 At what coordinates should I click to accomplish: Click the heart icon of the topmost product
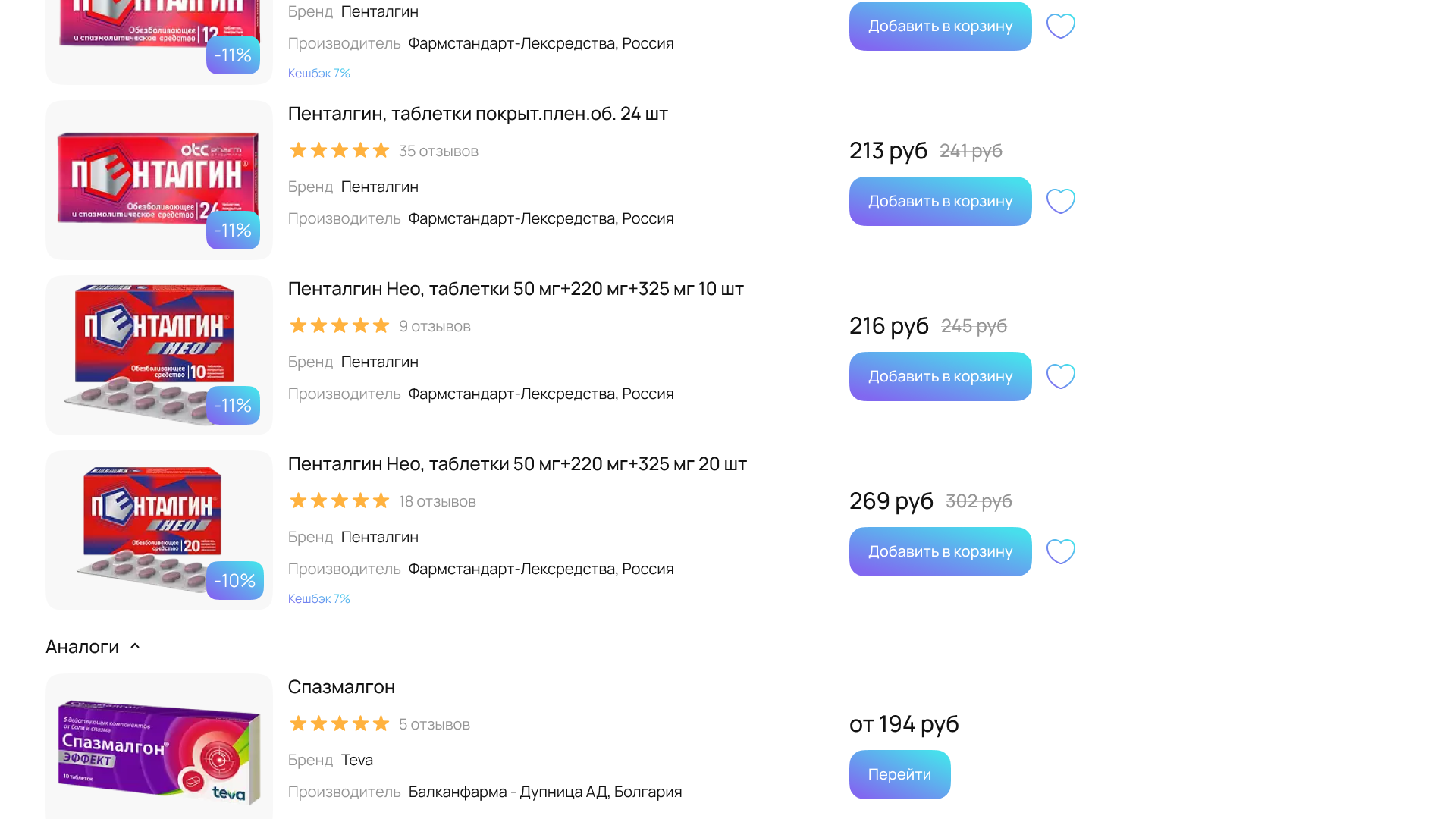(1060, 26)
